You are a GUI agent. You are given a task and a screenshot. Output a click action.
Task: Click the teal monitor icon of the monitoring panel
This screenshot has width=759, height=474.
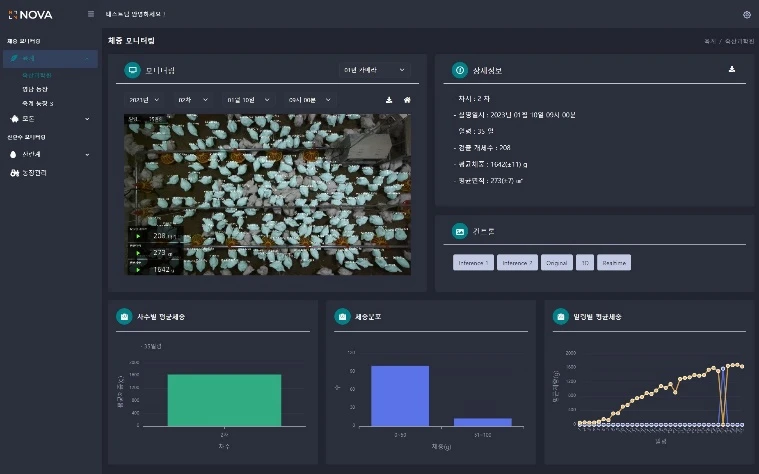tap(132, 70)
